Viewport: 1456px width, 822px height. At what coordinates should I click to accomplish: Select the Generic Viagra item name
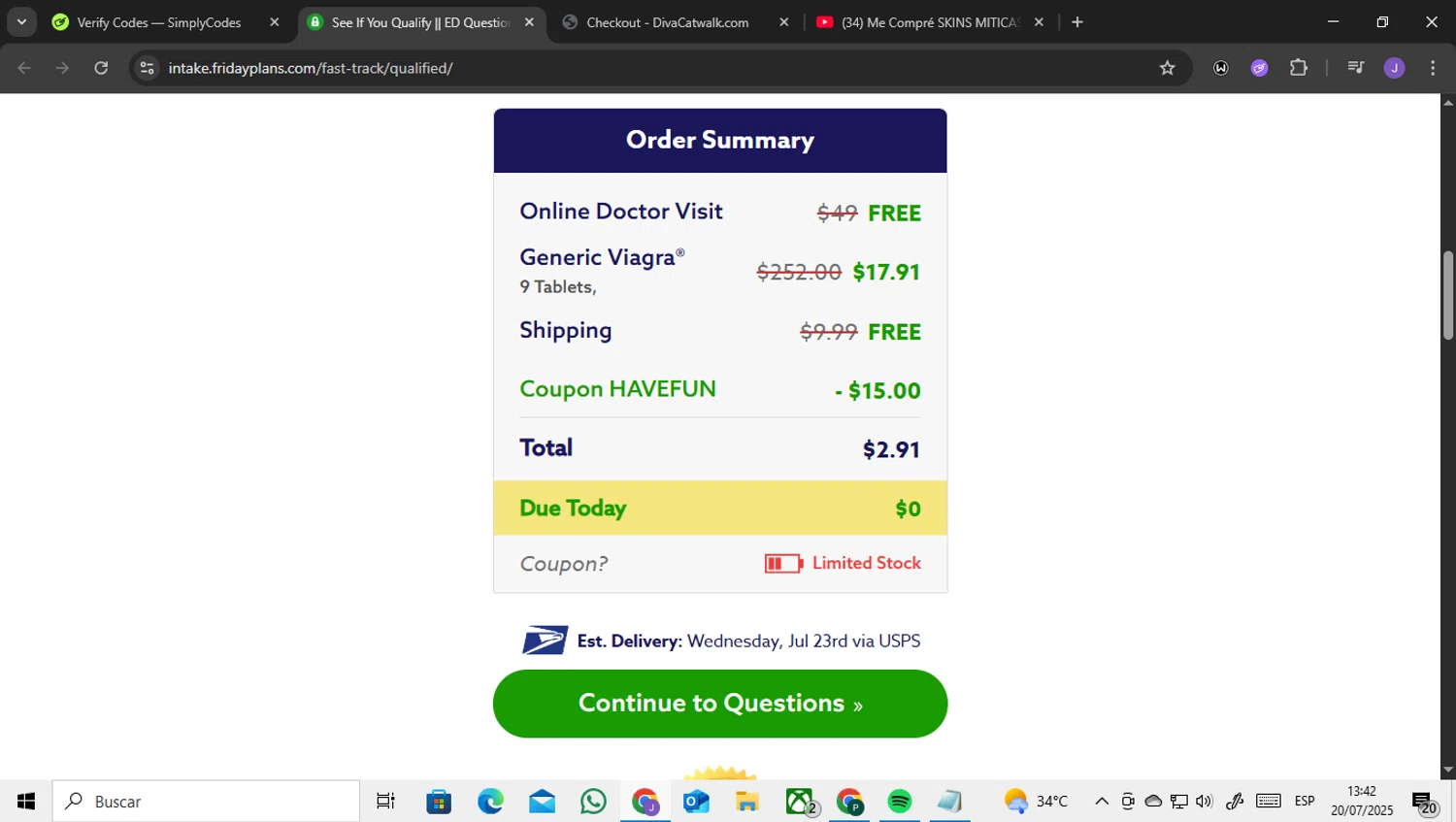pos(602,257)
